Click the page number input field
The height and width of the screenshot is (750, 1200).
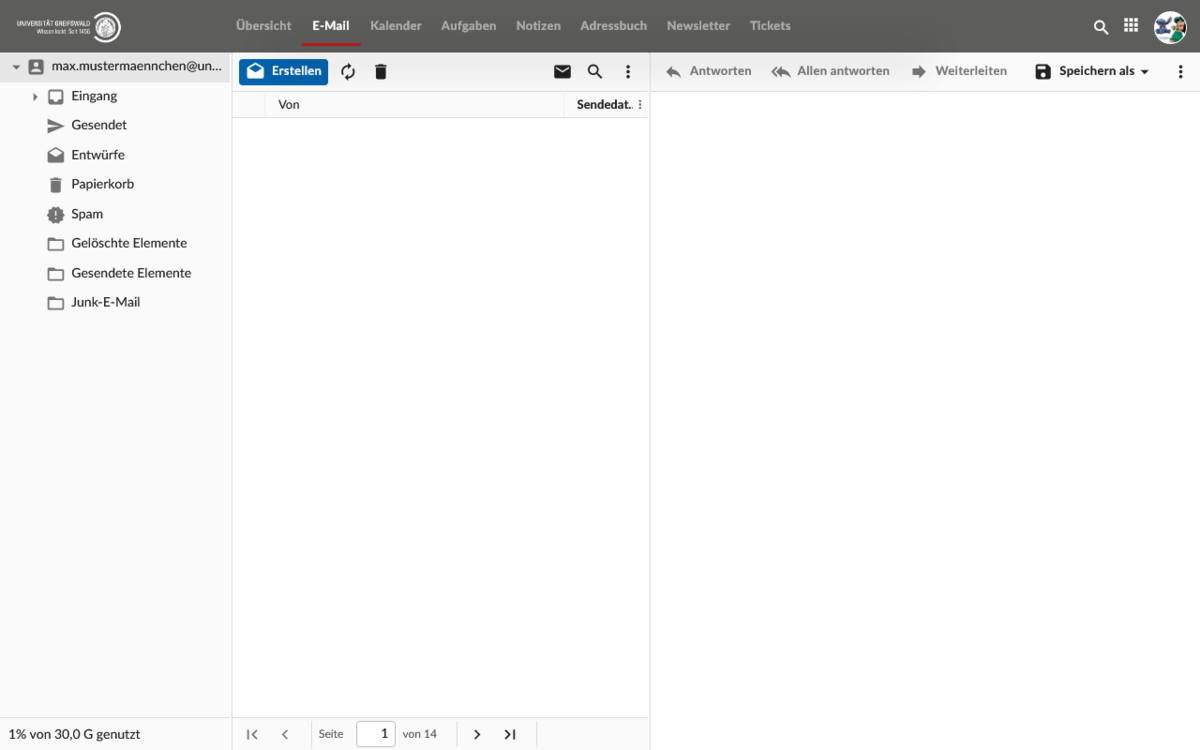tap(376, 734)
